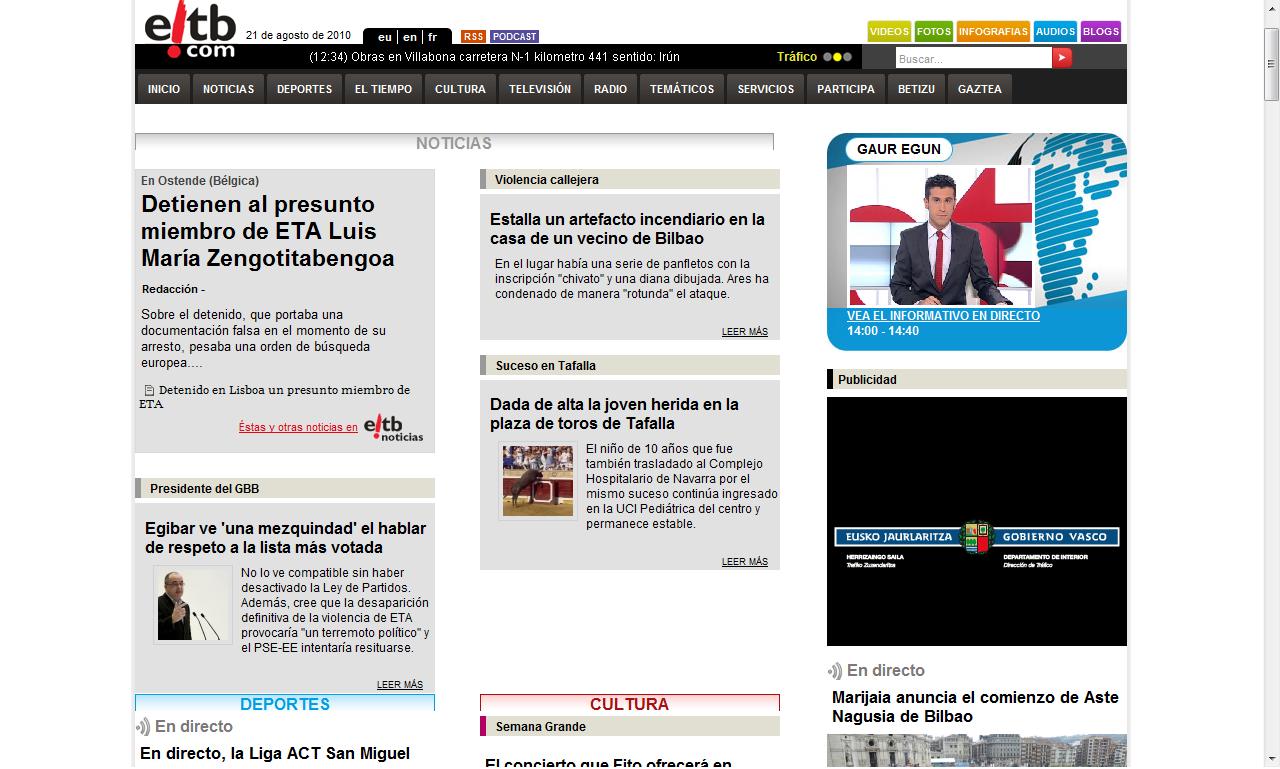Switch language to Basque (eu)
The image size is (1280, 769).
[x=385, y=37]
